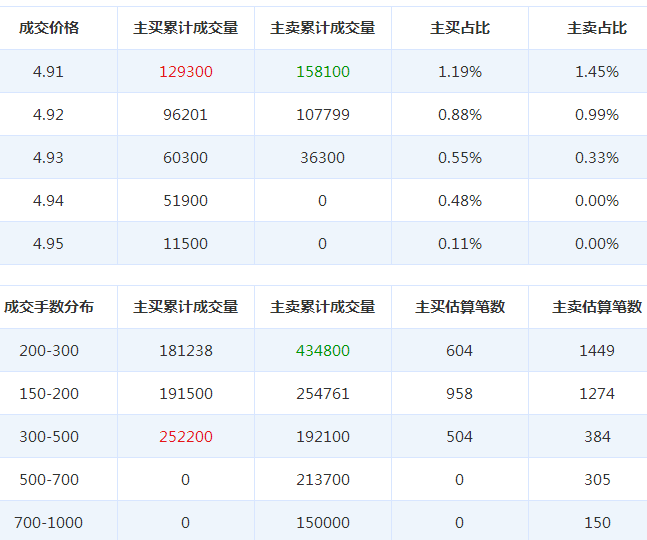Image resolution: width=647 pixels, height=540 pixels.
Task: Click price cell 4.92
Action: 48,115
